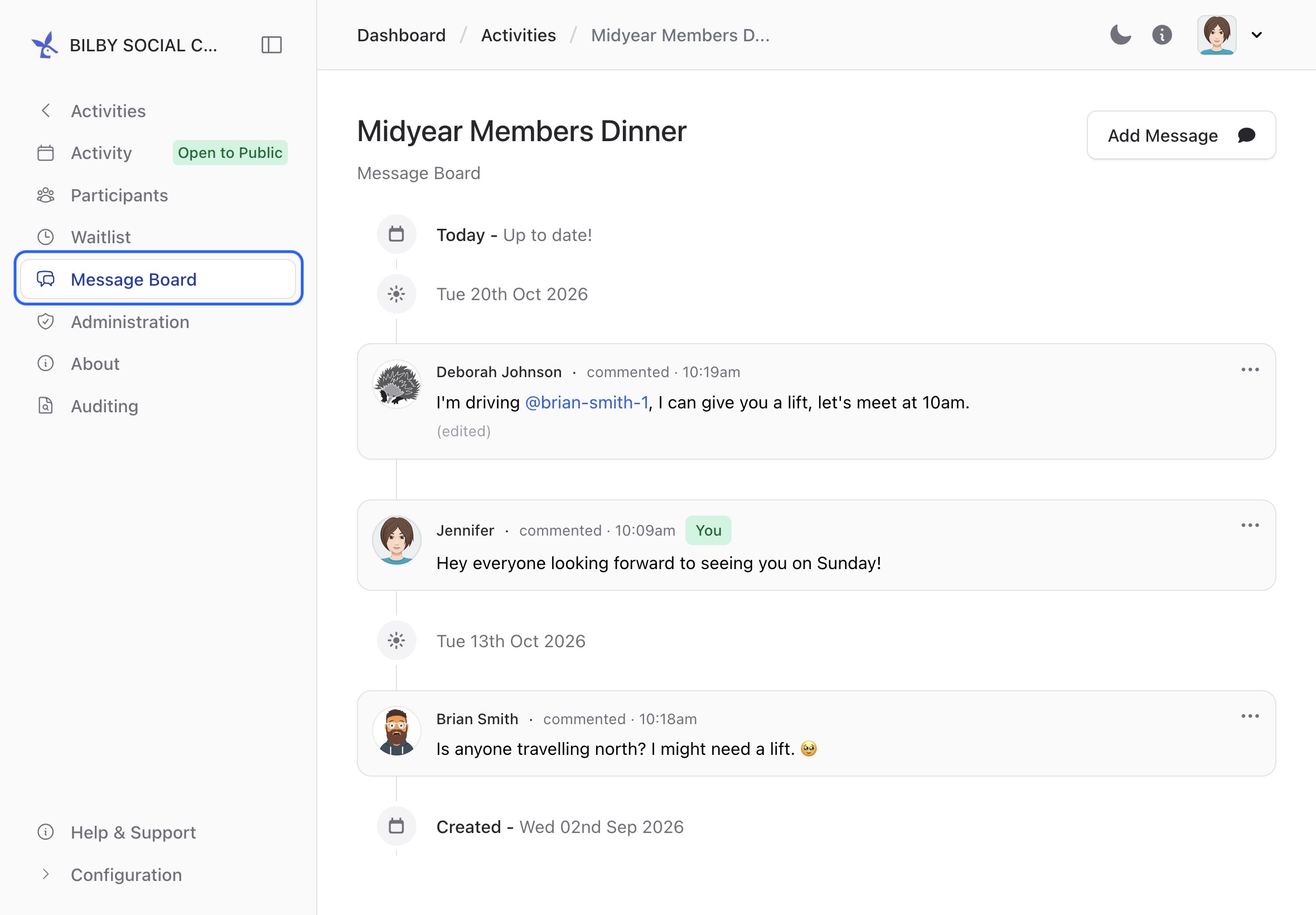This screenshot has width=1316, height=915.
Task: Click Brian Smith's bearded avatar
Action: (396, 731)
